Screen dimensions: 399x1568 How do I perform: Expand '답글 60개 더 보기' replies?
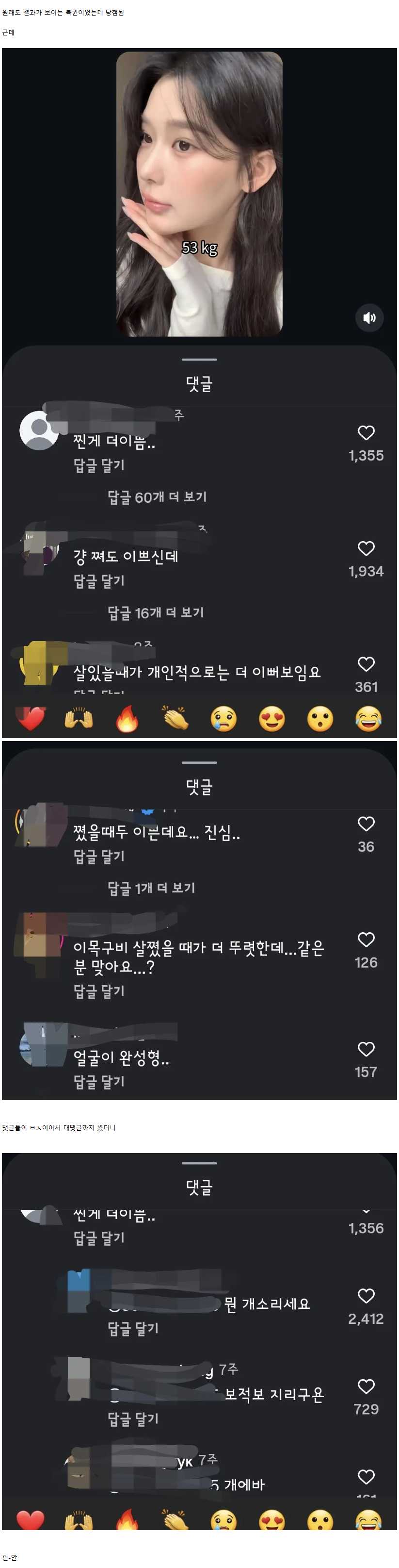coord(157,496)
